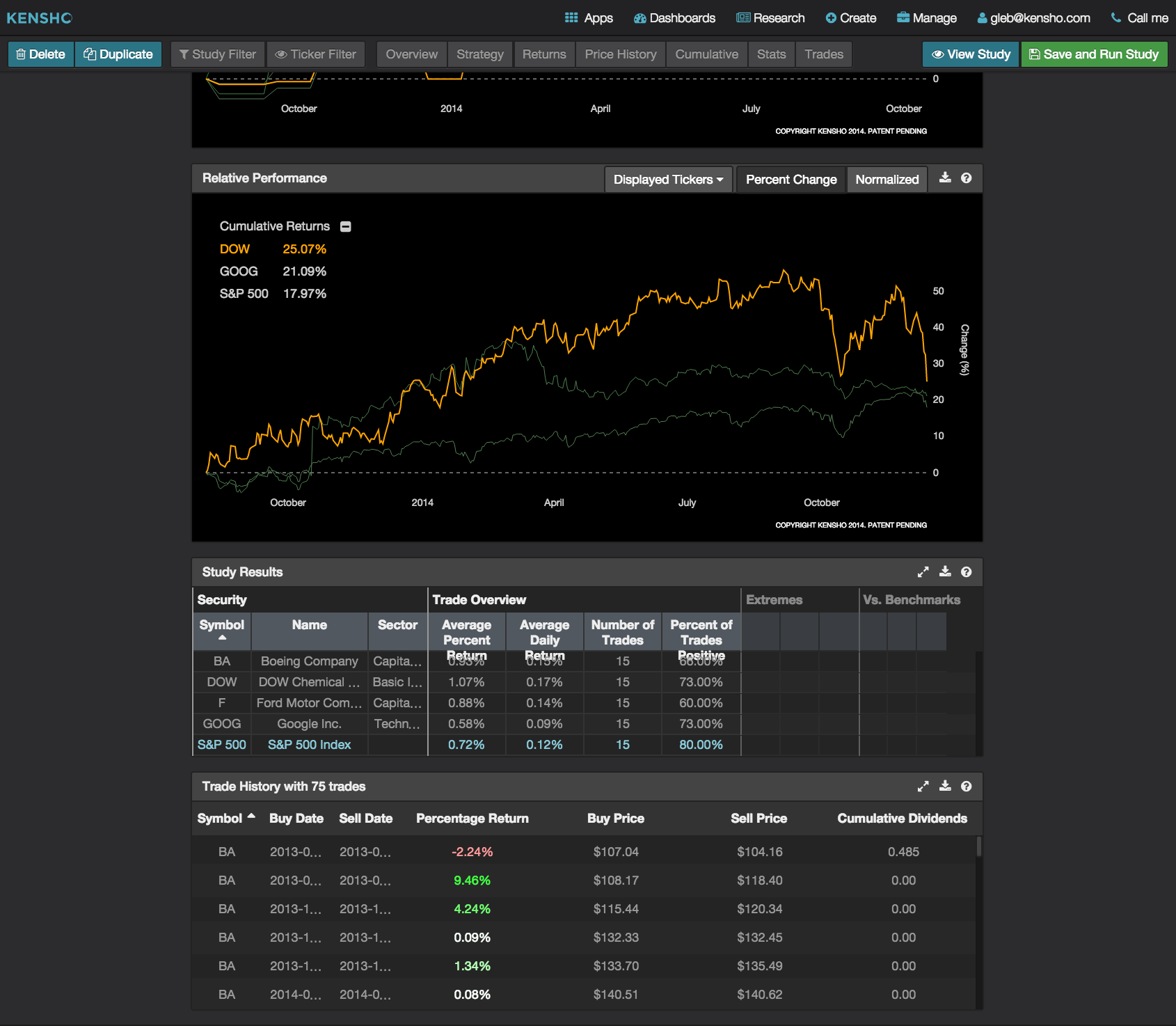Duplicate this study
This screenshot has height=1026, width=1176.
pos(118,54)
